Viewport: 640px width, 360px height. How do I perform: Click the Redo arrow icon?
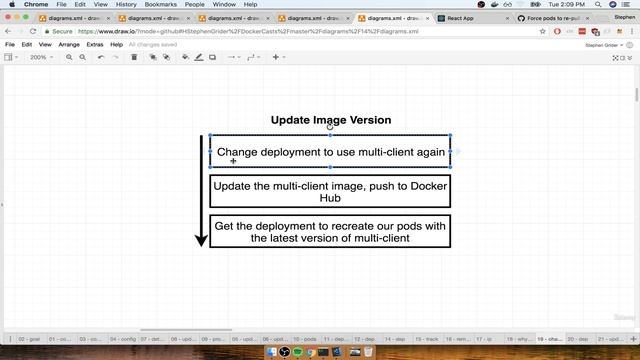pyautogui.click(x=116, y=57)
